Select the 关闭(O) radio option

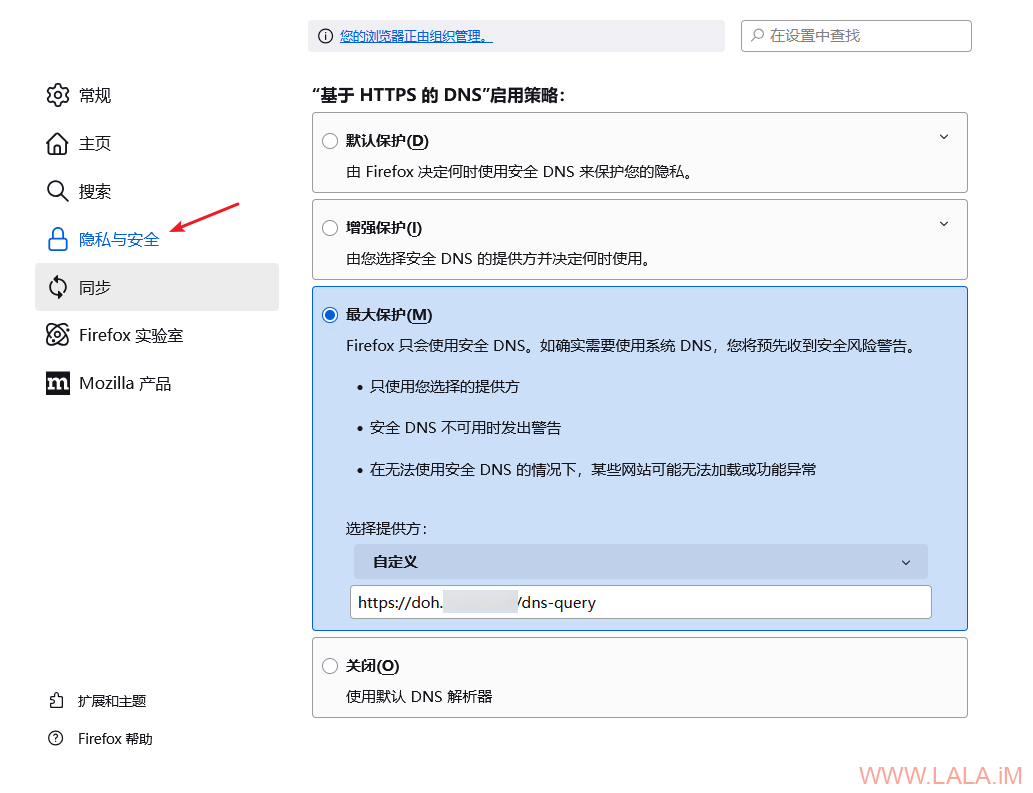point(330,666)
